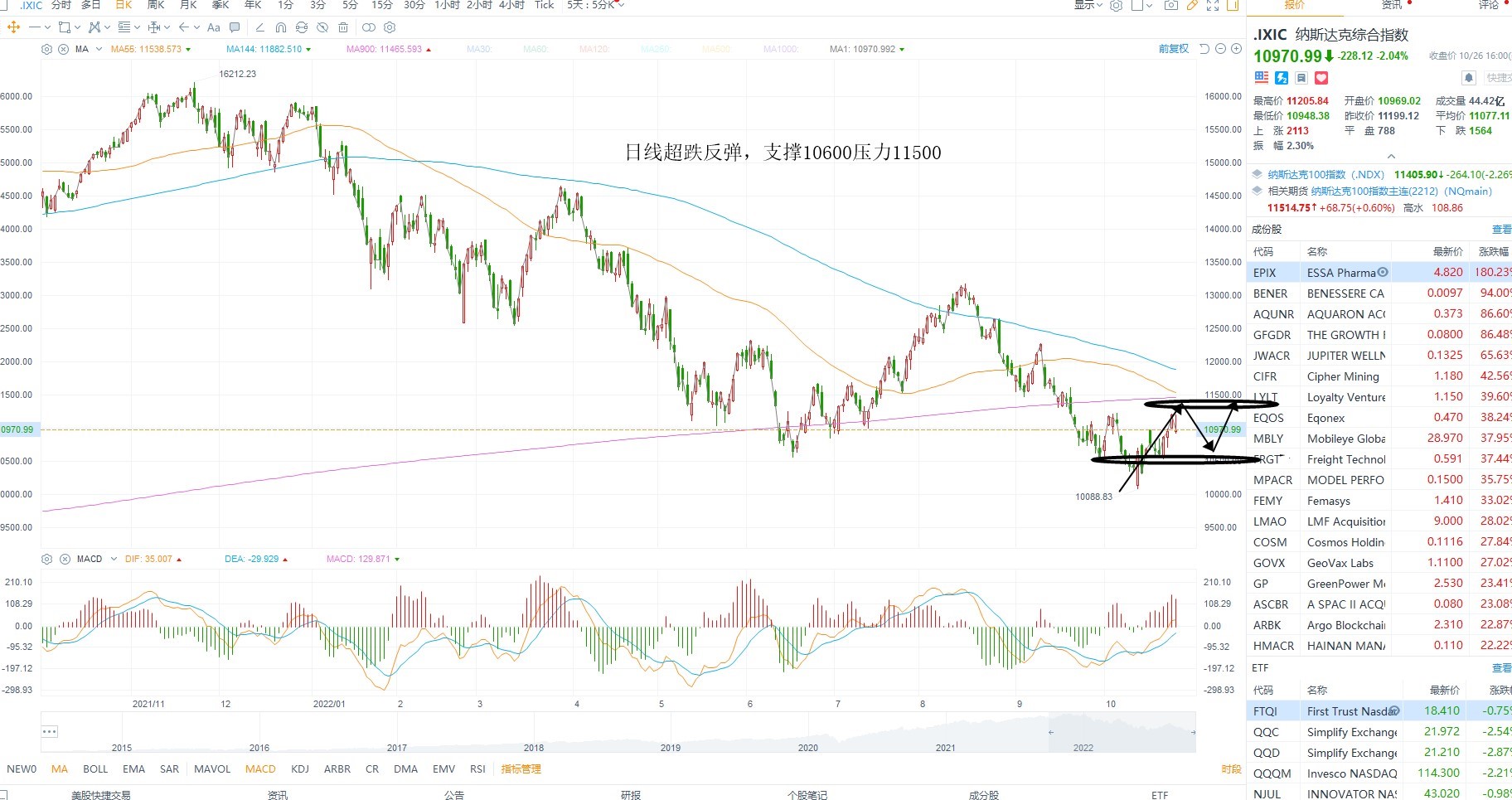Click the zoom-in plus icon on chart
1512x800 pixels.
pyautogui.click(x=1236, y=49)
